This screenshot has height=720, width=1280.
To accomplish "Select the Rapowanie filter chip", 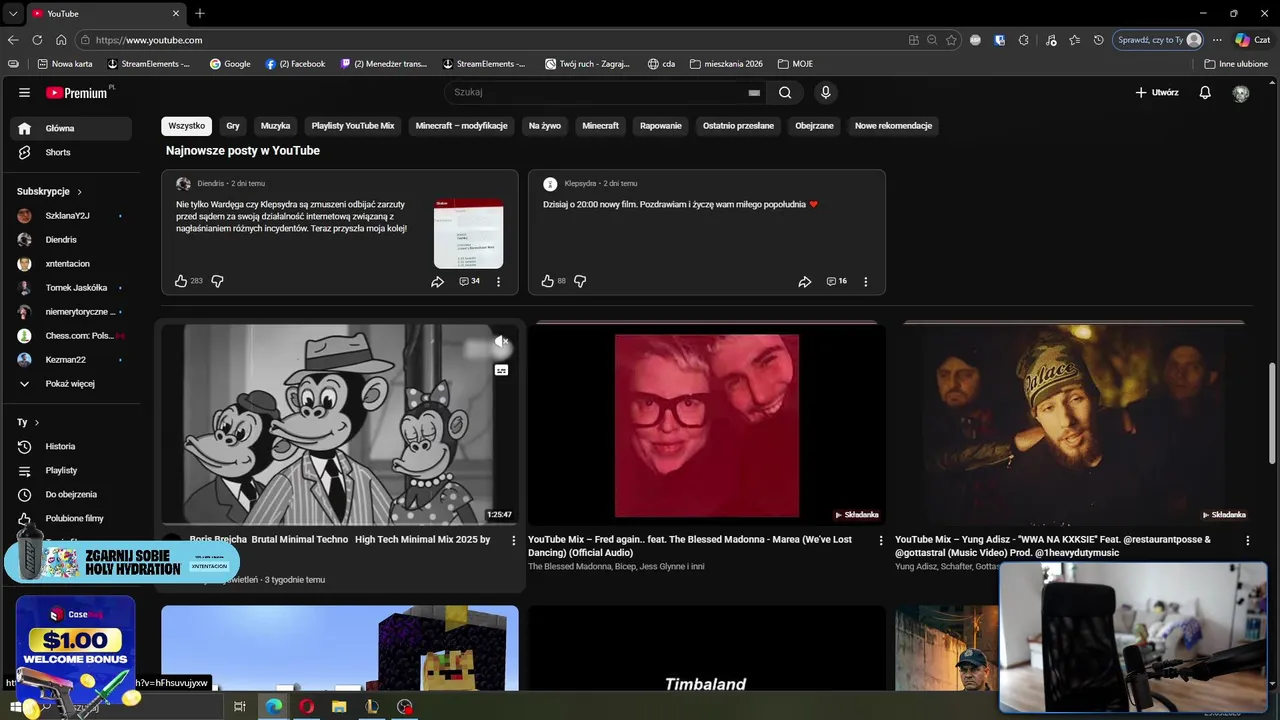I will click(x=661, y=126).
